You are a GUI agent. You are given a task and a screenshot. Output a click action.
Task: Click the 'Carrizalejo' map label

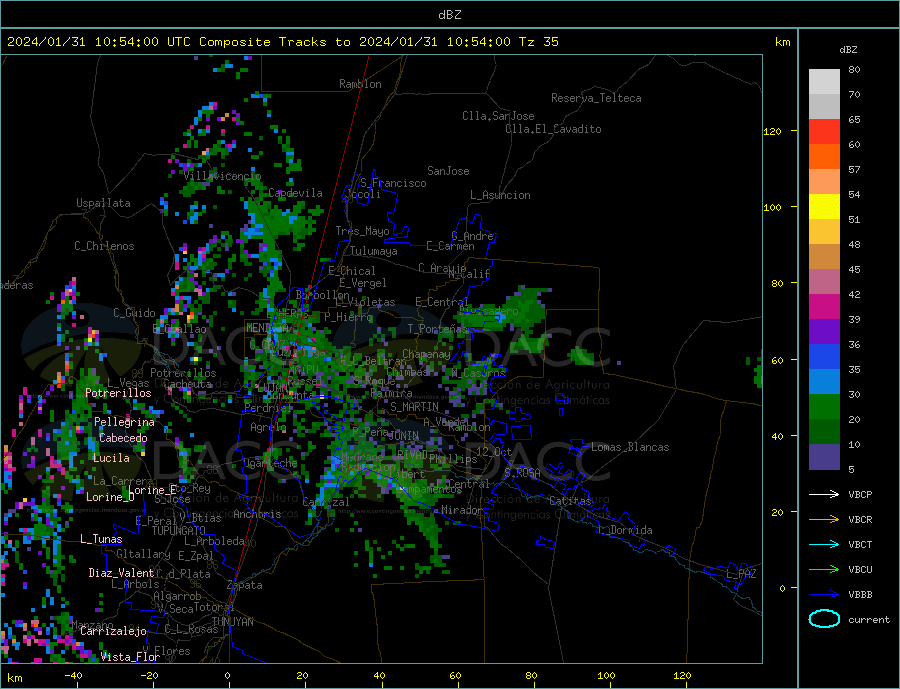pyautogui.click(x=113, y=632)
